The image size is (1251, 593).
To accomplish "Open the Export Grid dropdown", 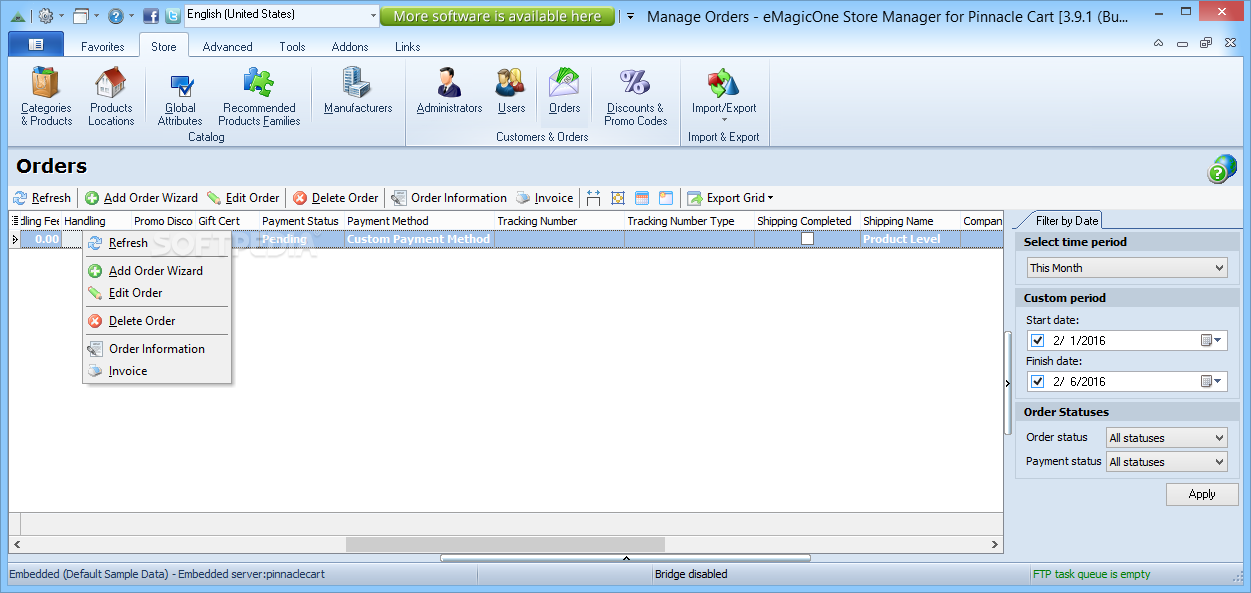I will pos(730,198).
